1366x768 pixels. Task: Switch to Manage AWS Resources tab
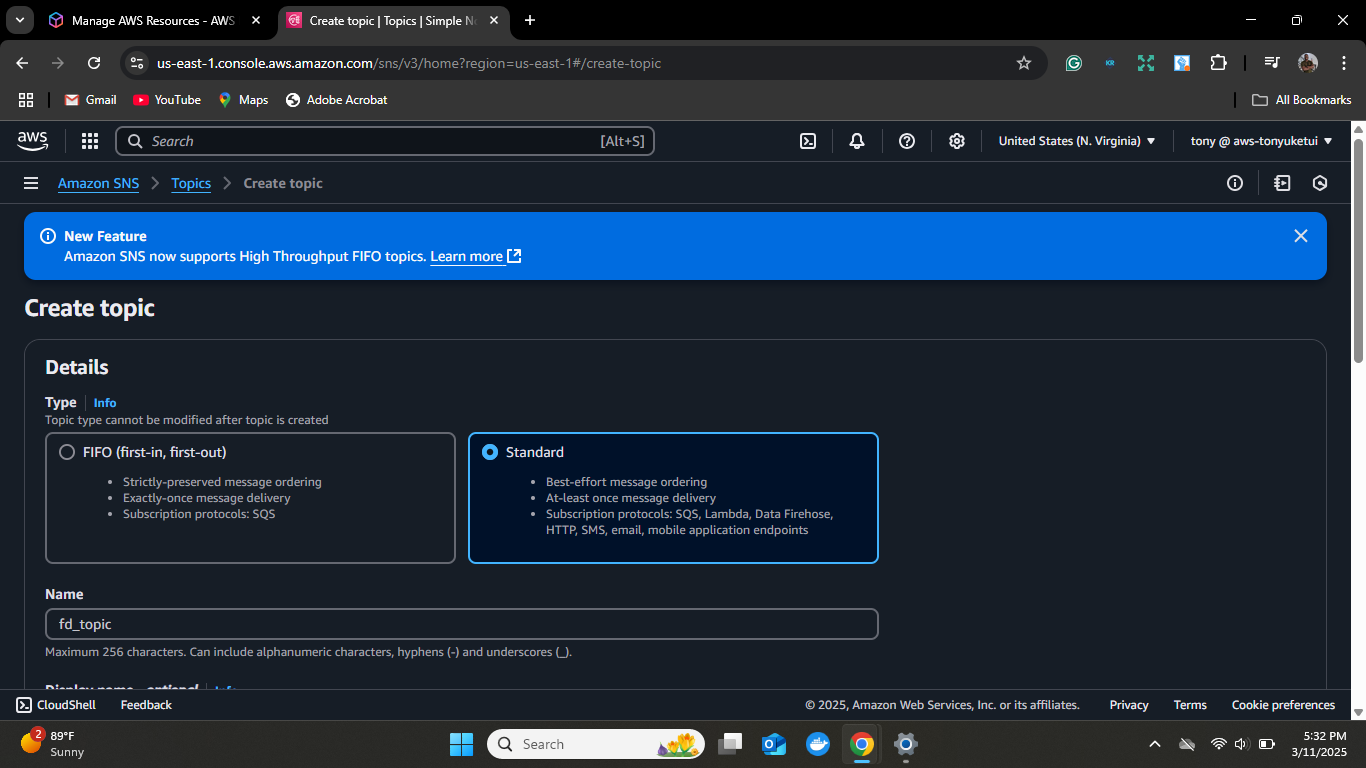[x=153, y=20]
